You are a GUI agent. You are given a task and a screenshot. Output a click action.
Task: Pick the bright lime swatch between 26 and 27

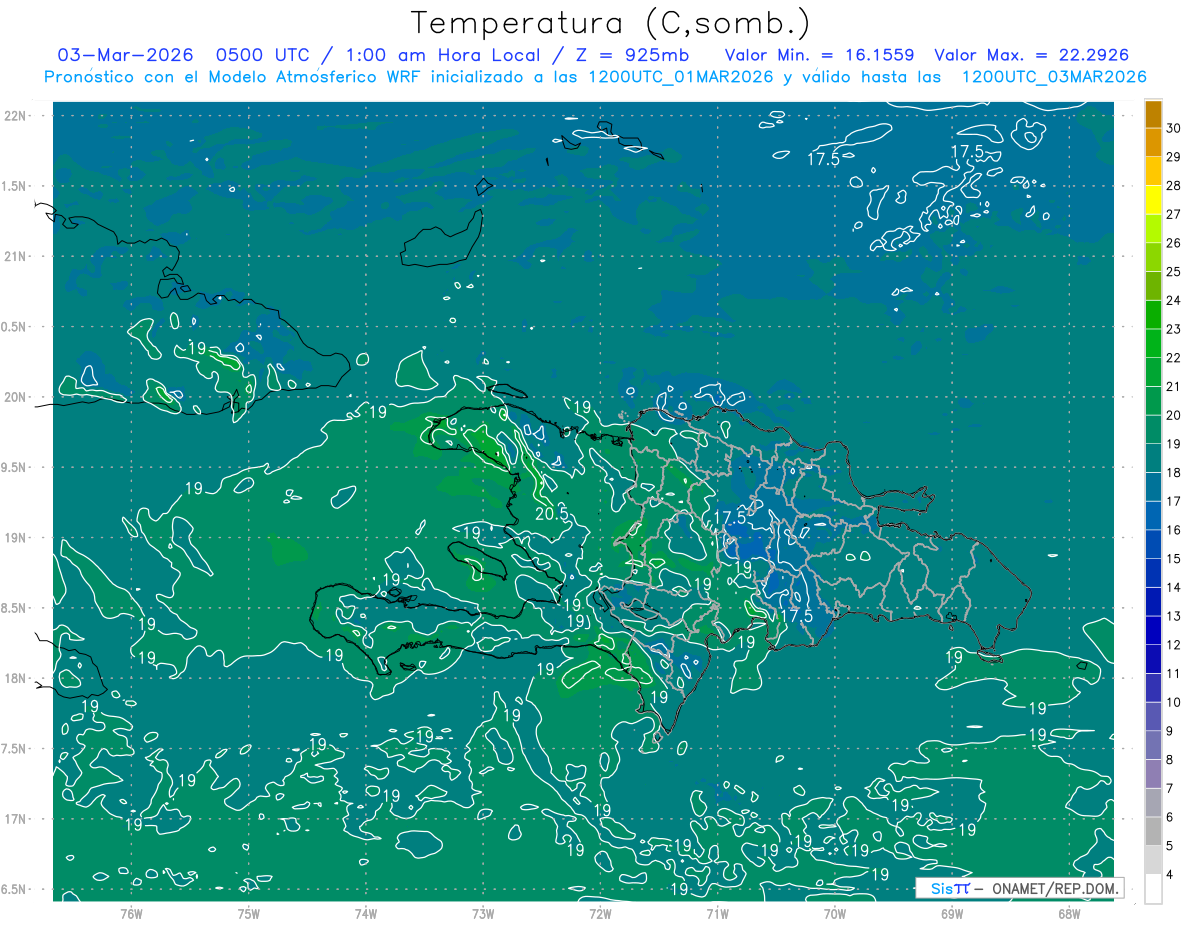[x=1153, y=228]
